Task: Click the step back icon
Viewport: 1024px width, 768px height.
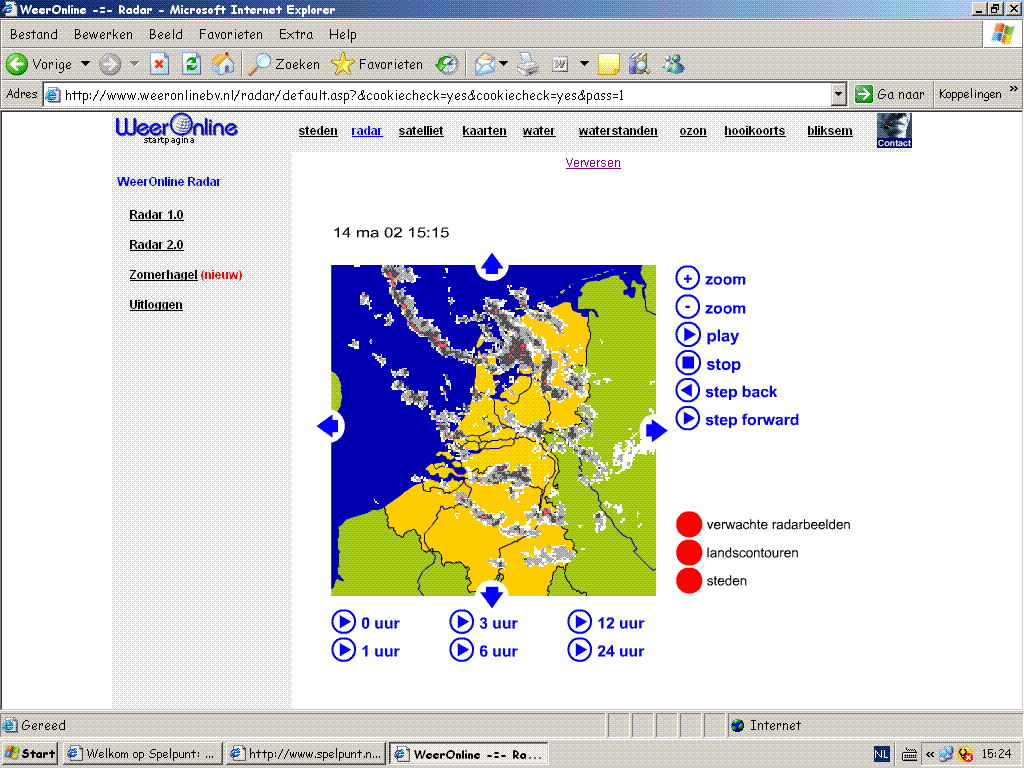Action: (x=687, y=391)
